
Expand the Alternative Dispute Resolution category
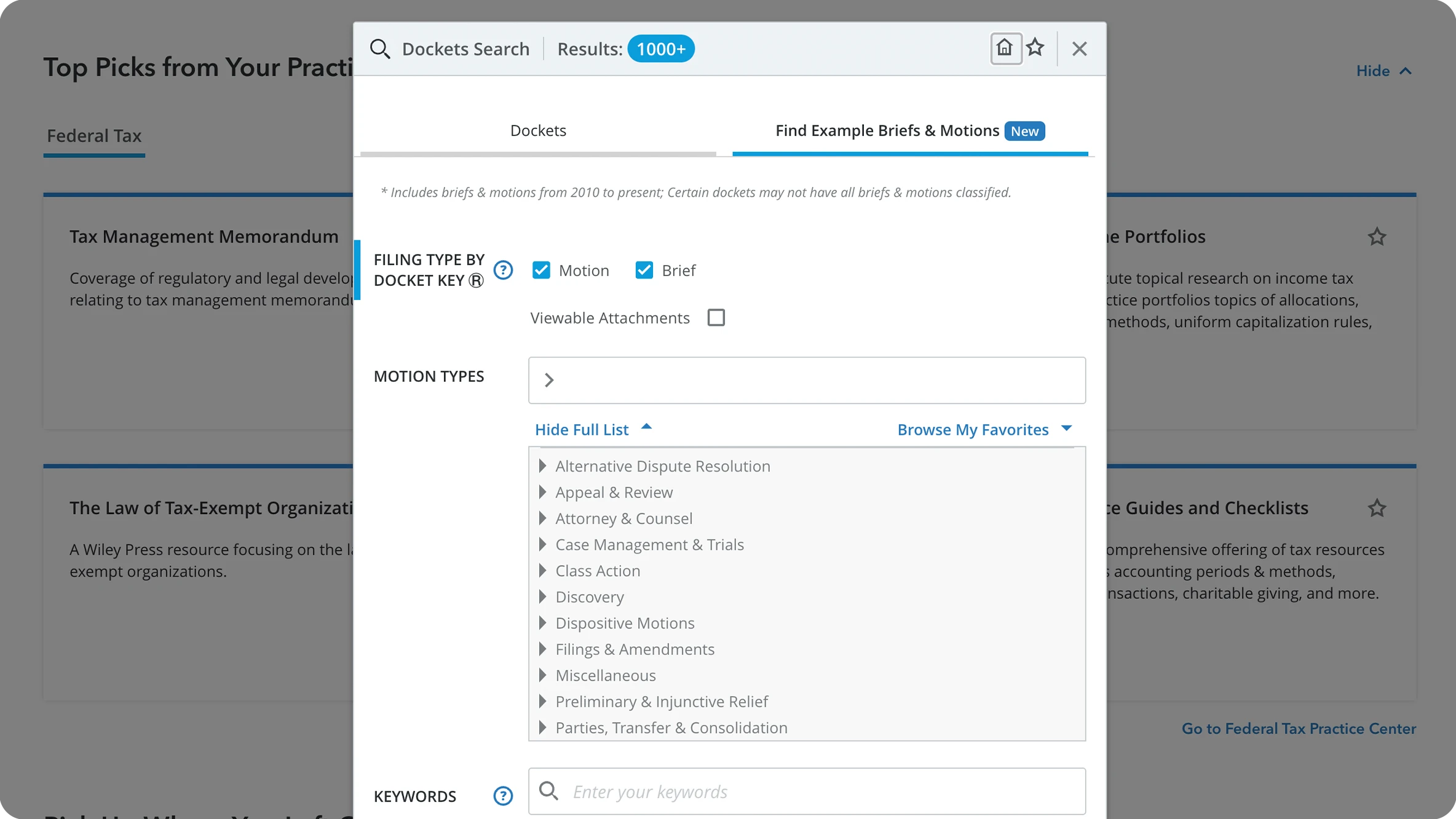click(x=542, y=466)
